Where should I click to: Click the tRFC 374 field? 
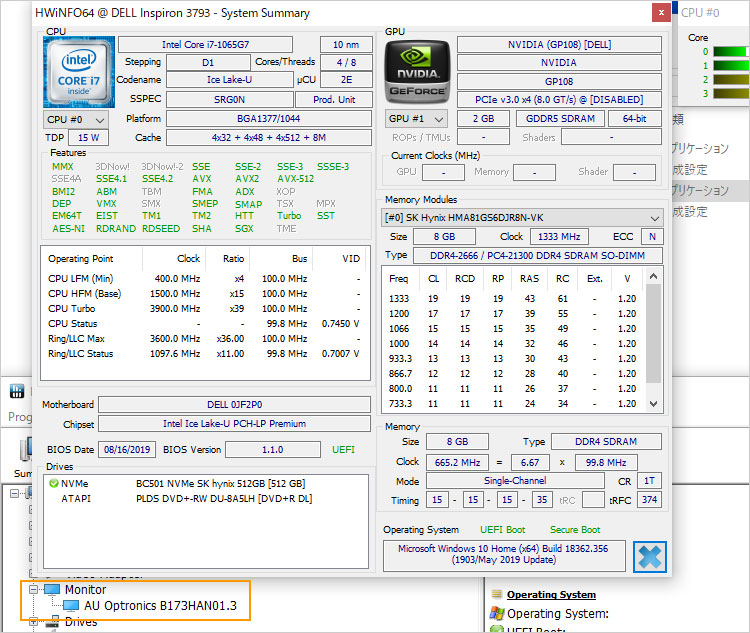pyautogui.click(x=649, y=500)
